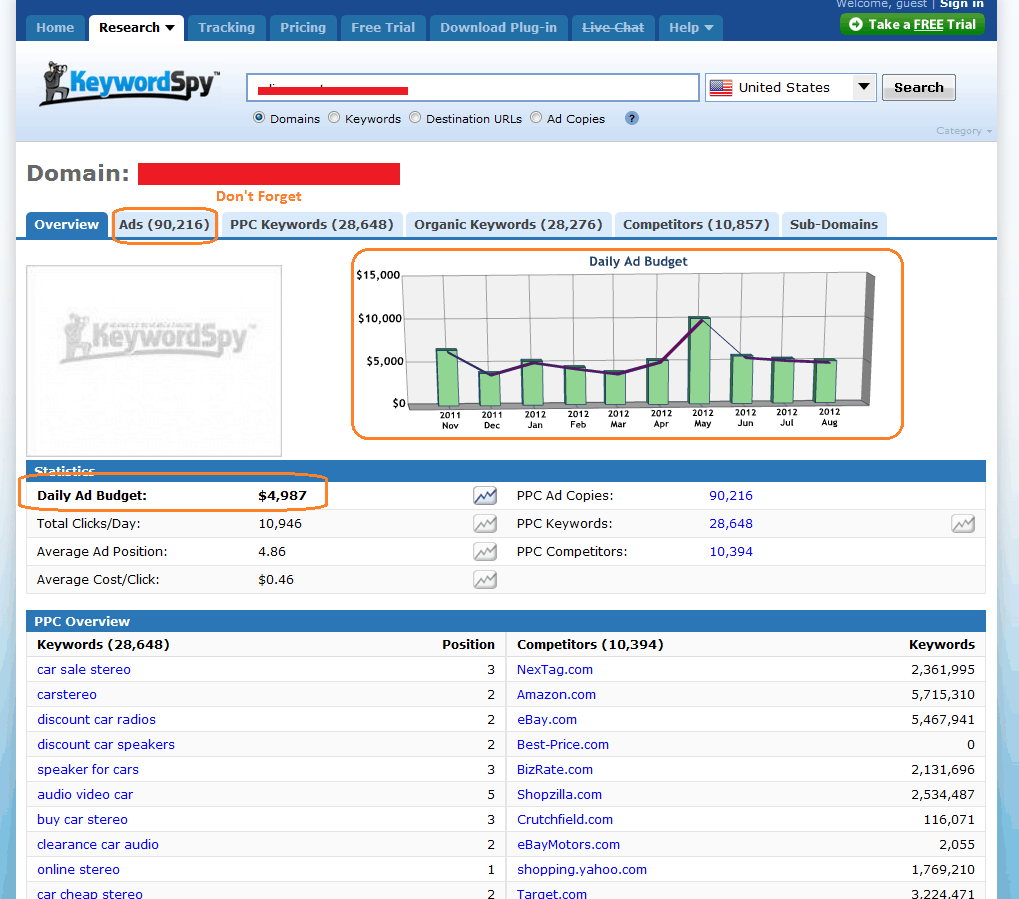This screenshot has height=899, width=1019.
Task: Click the KeywordSpy logo
Action: pyautogui.click(x=129, y=84)
